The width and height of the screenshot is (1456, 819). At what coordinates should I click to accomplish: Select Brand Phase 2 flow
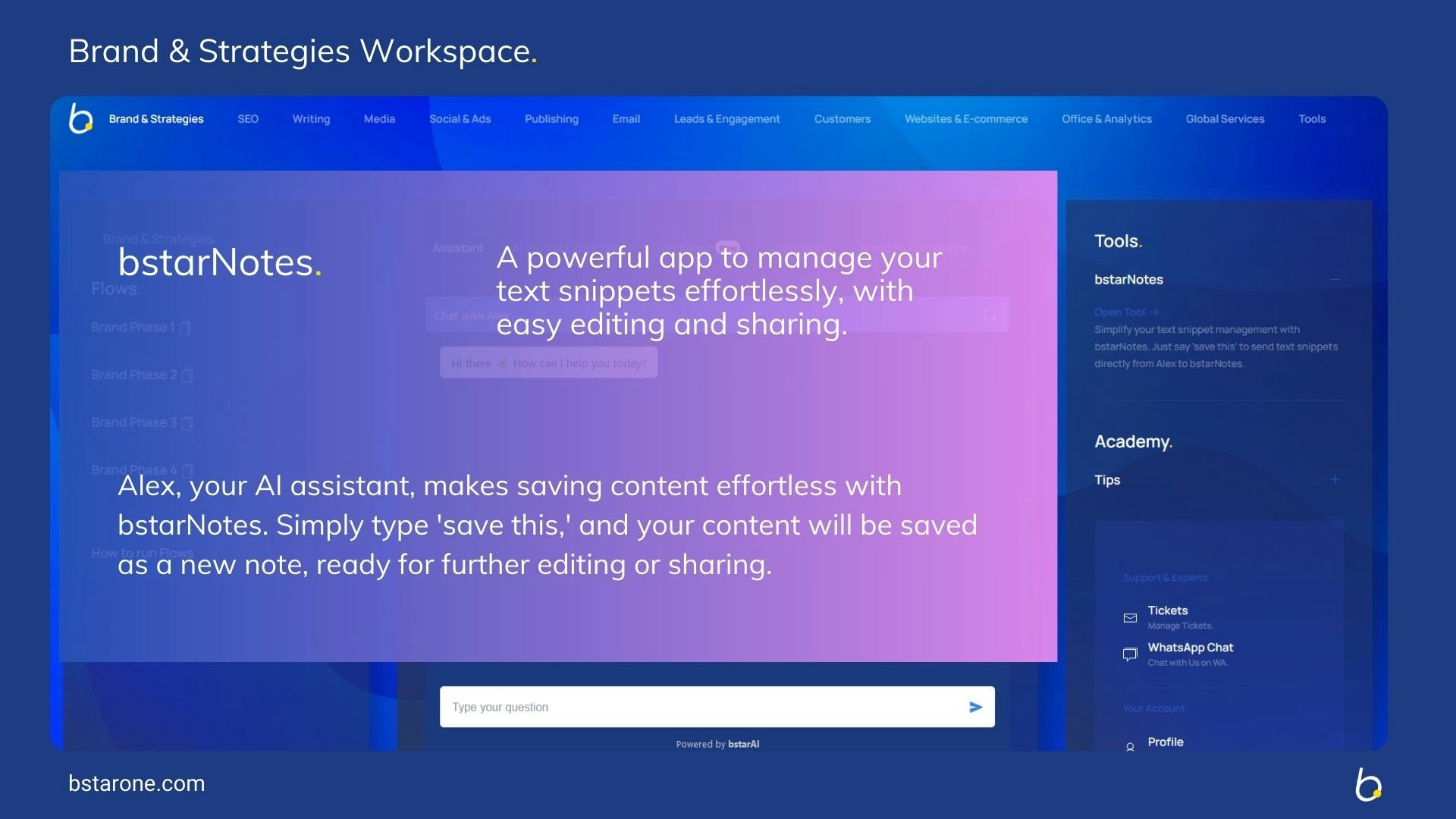point(134,375)
